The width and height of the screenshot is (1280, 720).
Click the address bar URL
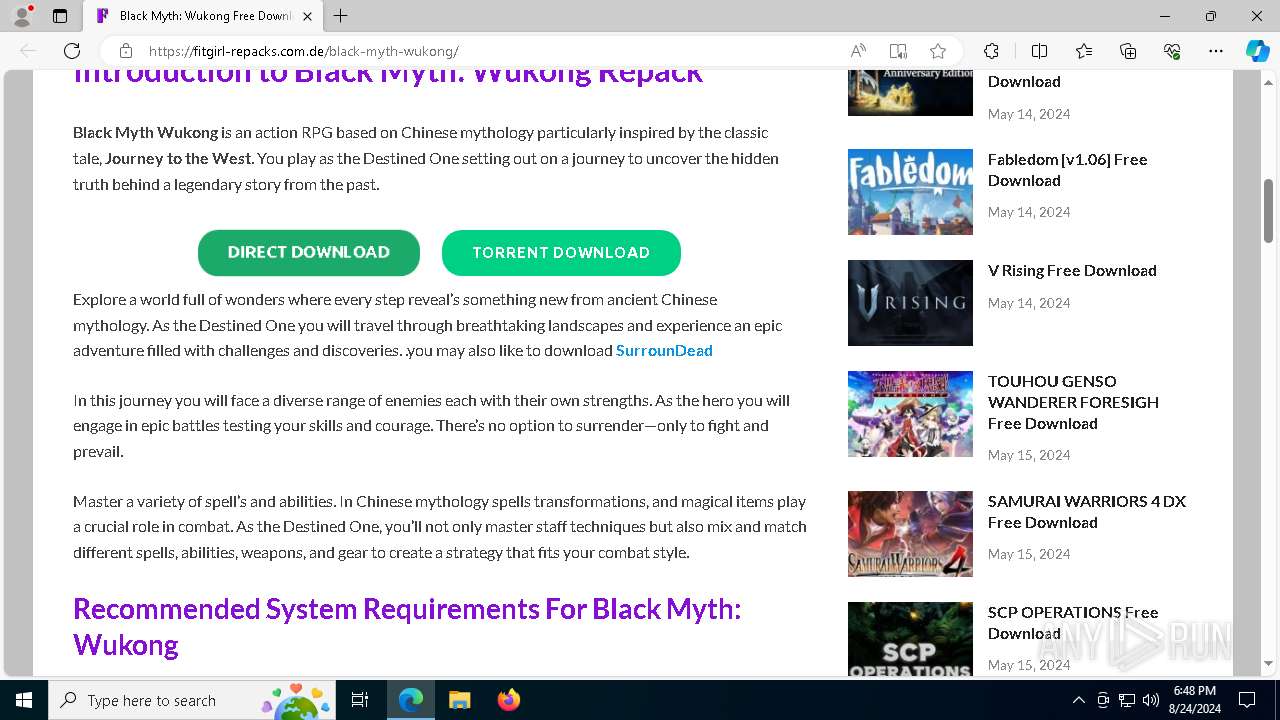[x=304, y=51]
